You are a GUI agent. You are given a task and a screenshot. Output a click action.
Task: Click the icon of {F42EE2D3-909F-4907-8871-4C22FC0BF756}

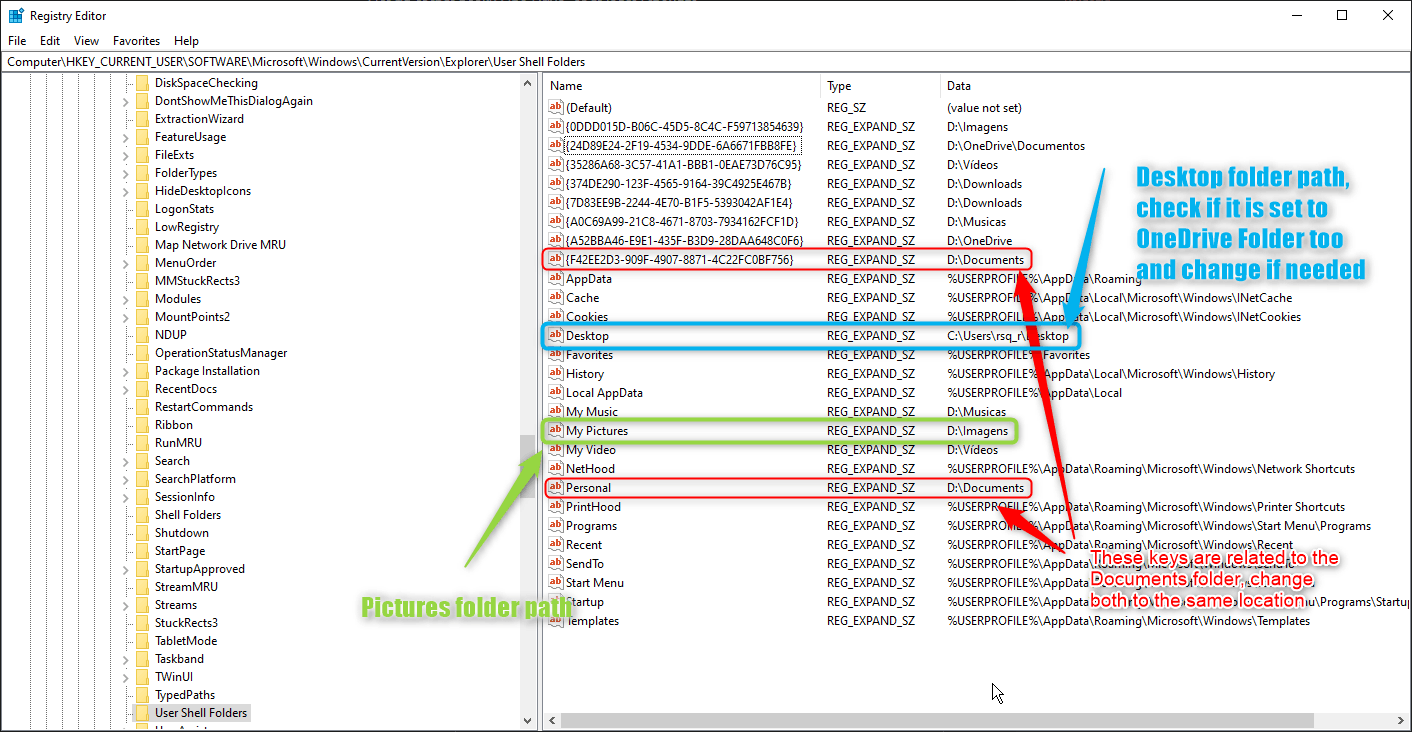(x=556, y=259)
